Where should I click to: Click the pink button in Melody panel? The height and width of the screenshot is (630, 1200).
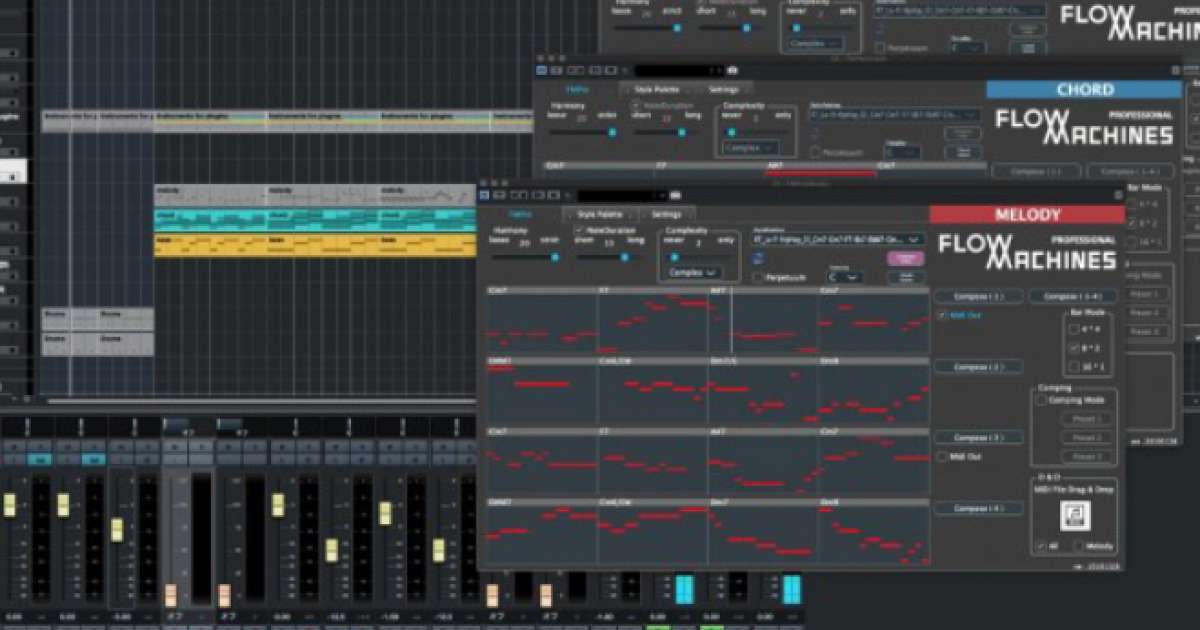(905, 258)
